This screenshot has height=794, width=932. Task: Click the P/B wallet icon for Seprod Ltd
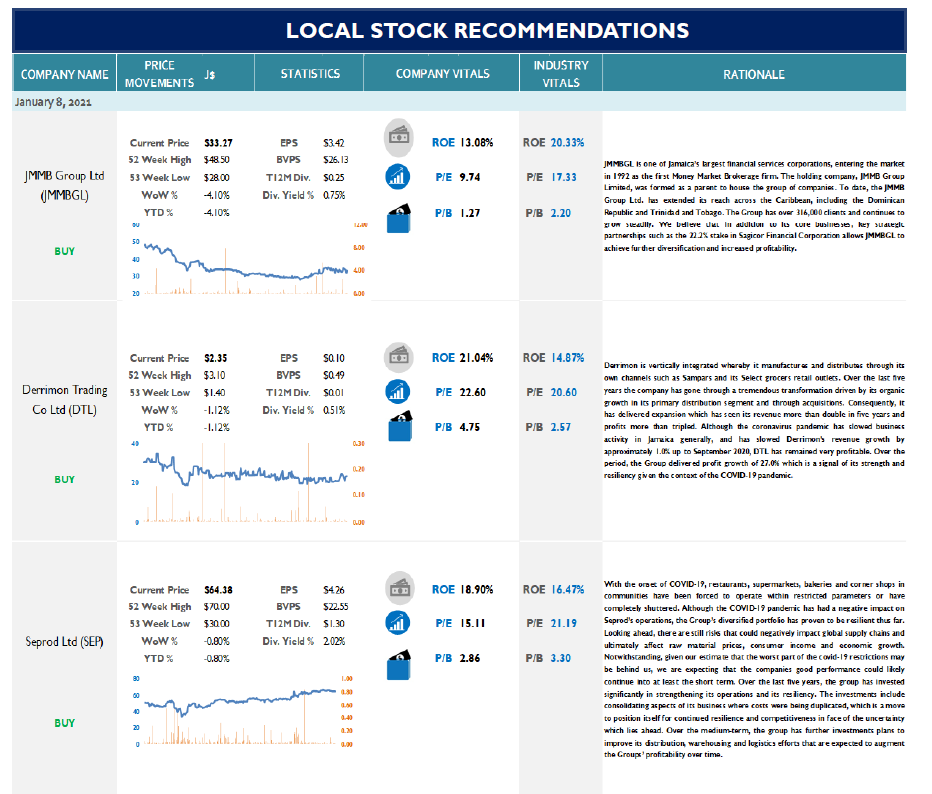tap(399, 664)
